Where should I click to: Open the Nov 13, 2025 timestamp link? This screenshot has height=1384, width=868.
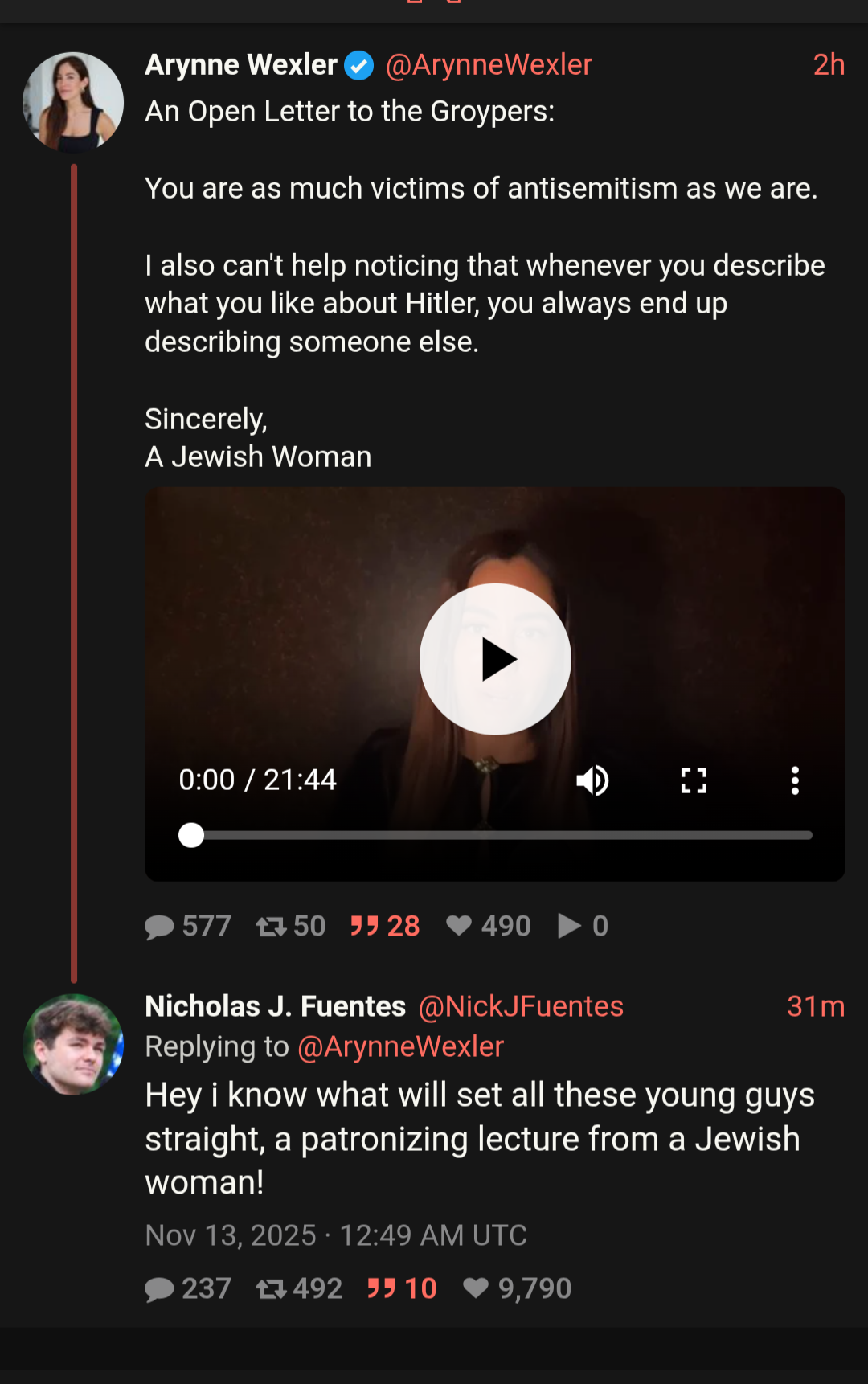(336, 1235)
